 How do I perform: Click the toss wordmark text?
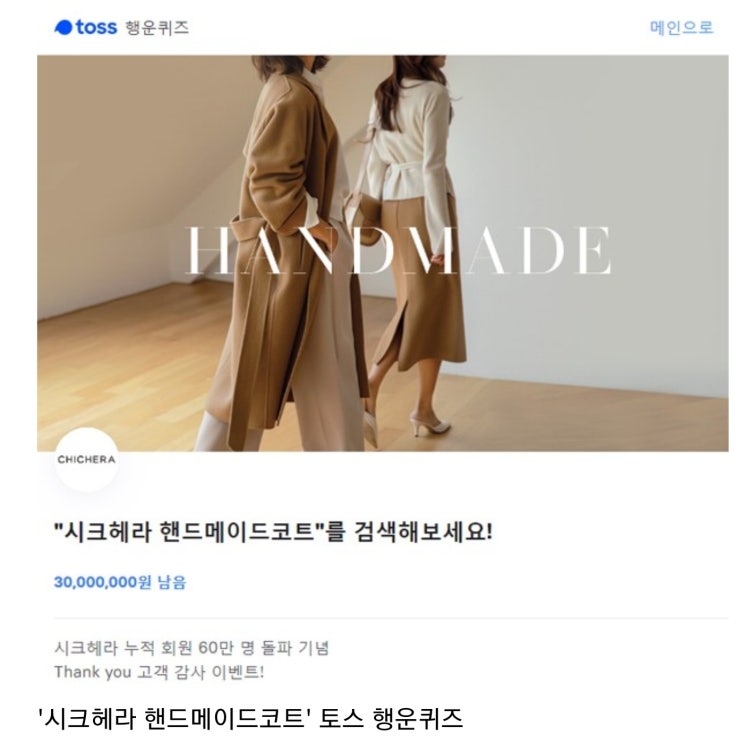96,27
